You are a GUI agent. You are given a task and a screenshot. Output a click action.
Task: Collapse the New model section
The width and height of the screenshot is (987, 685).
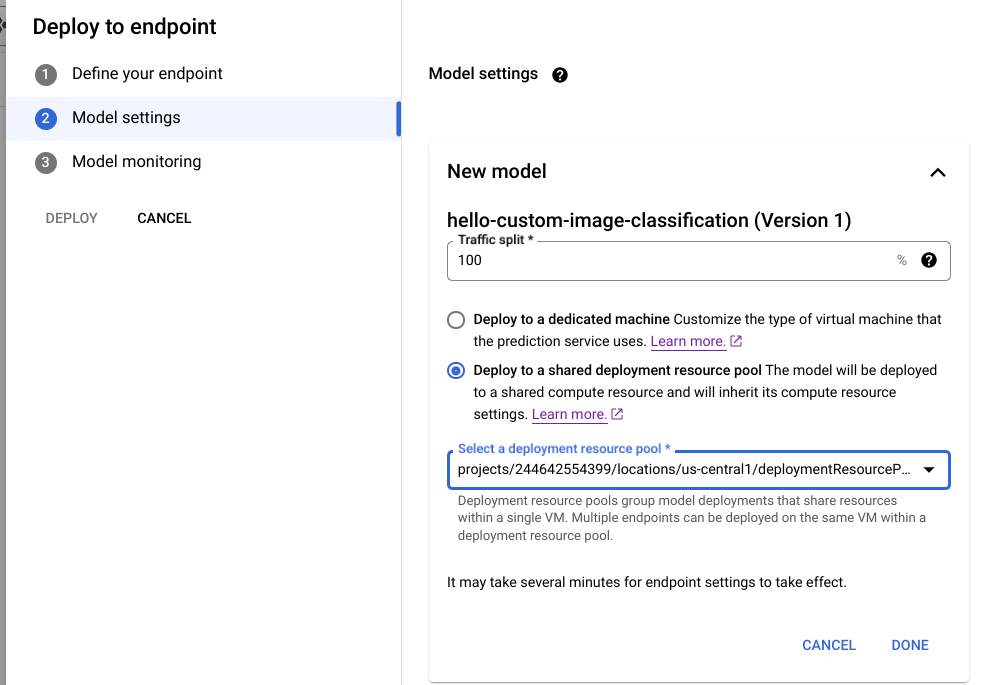click(x=938, y=172)
